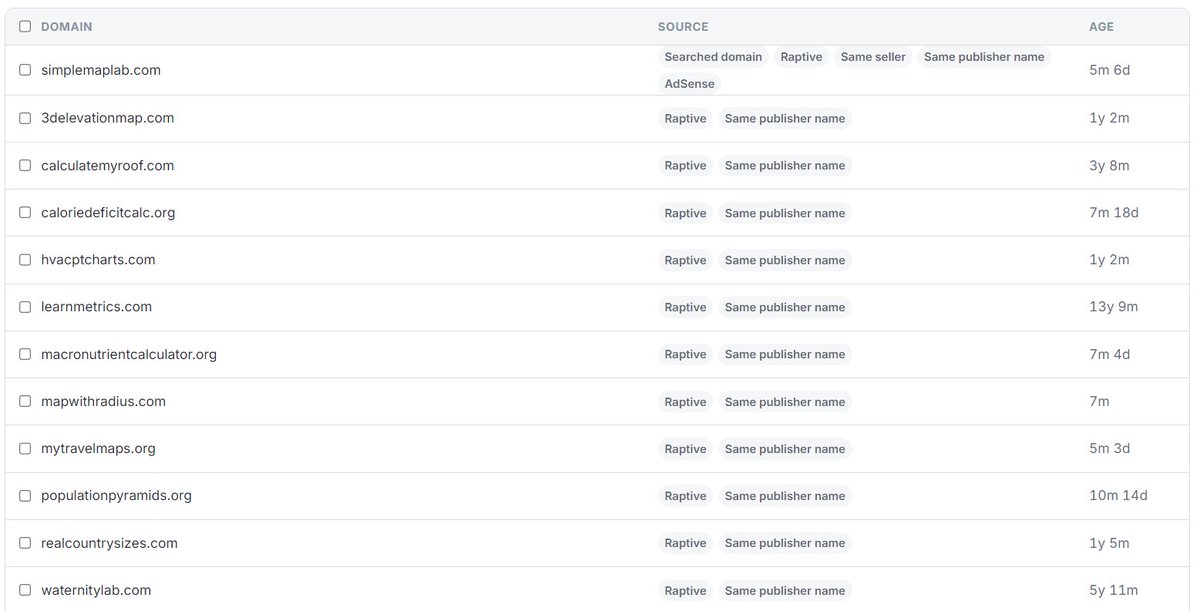Click the Same seller tag
Image resolution: width=1200 pixels, height=611 pixels.
click(x=873, y=57)
